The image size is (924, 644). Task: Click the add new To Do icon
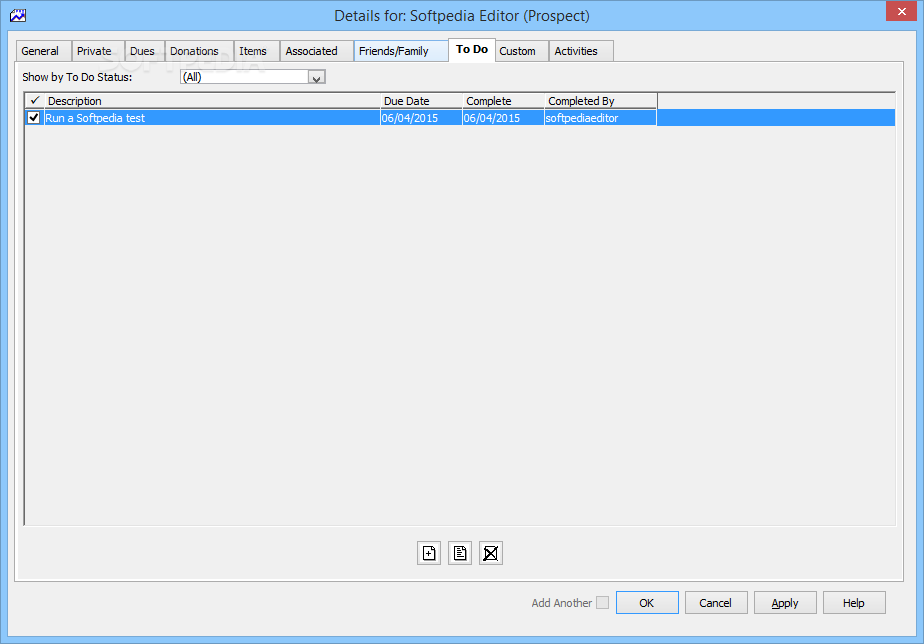[x=428, y=553]
